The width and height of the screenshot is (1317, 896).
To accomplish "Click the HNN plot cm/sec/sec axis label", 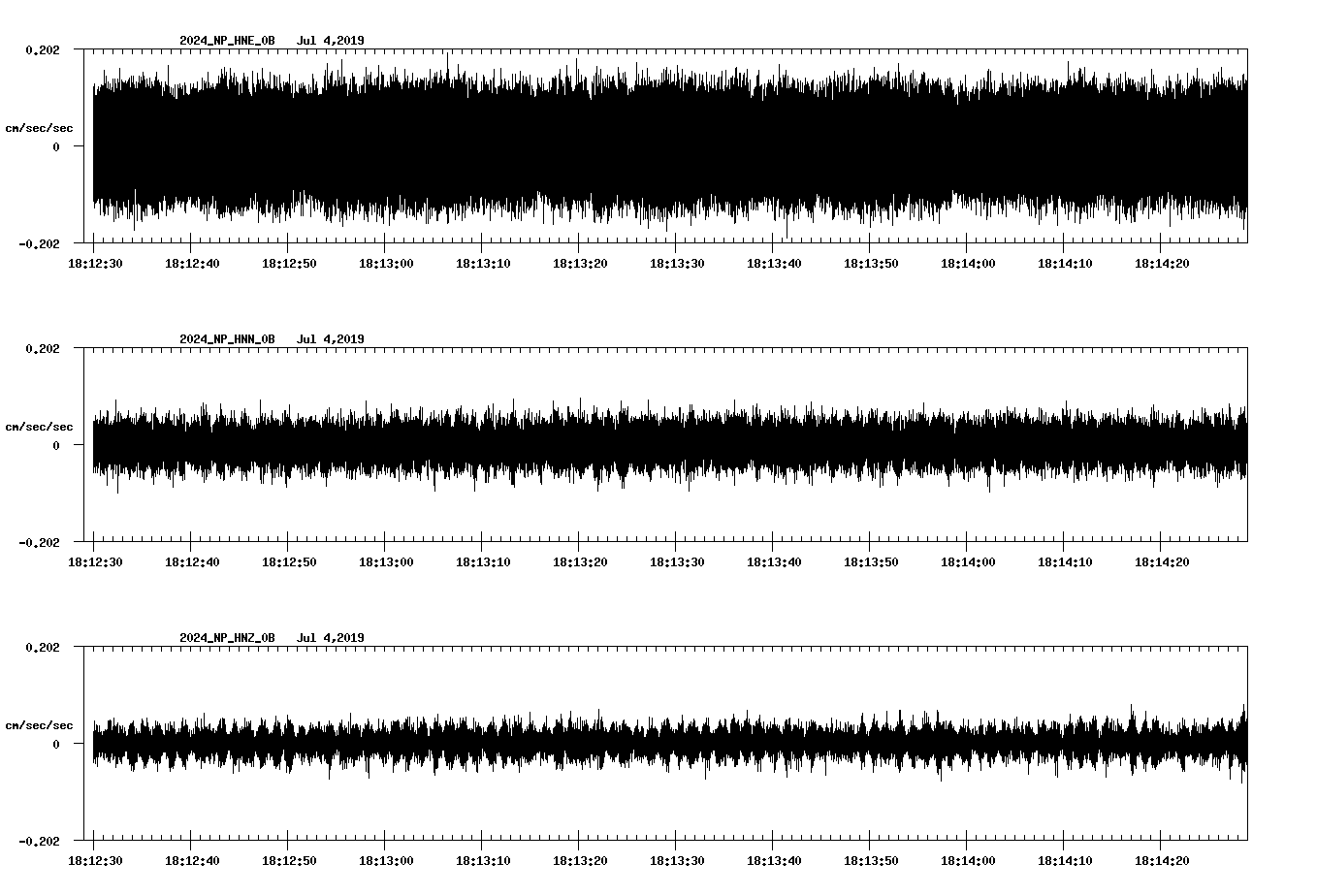I will pyautogui.click(x=39, y=427).
